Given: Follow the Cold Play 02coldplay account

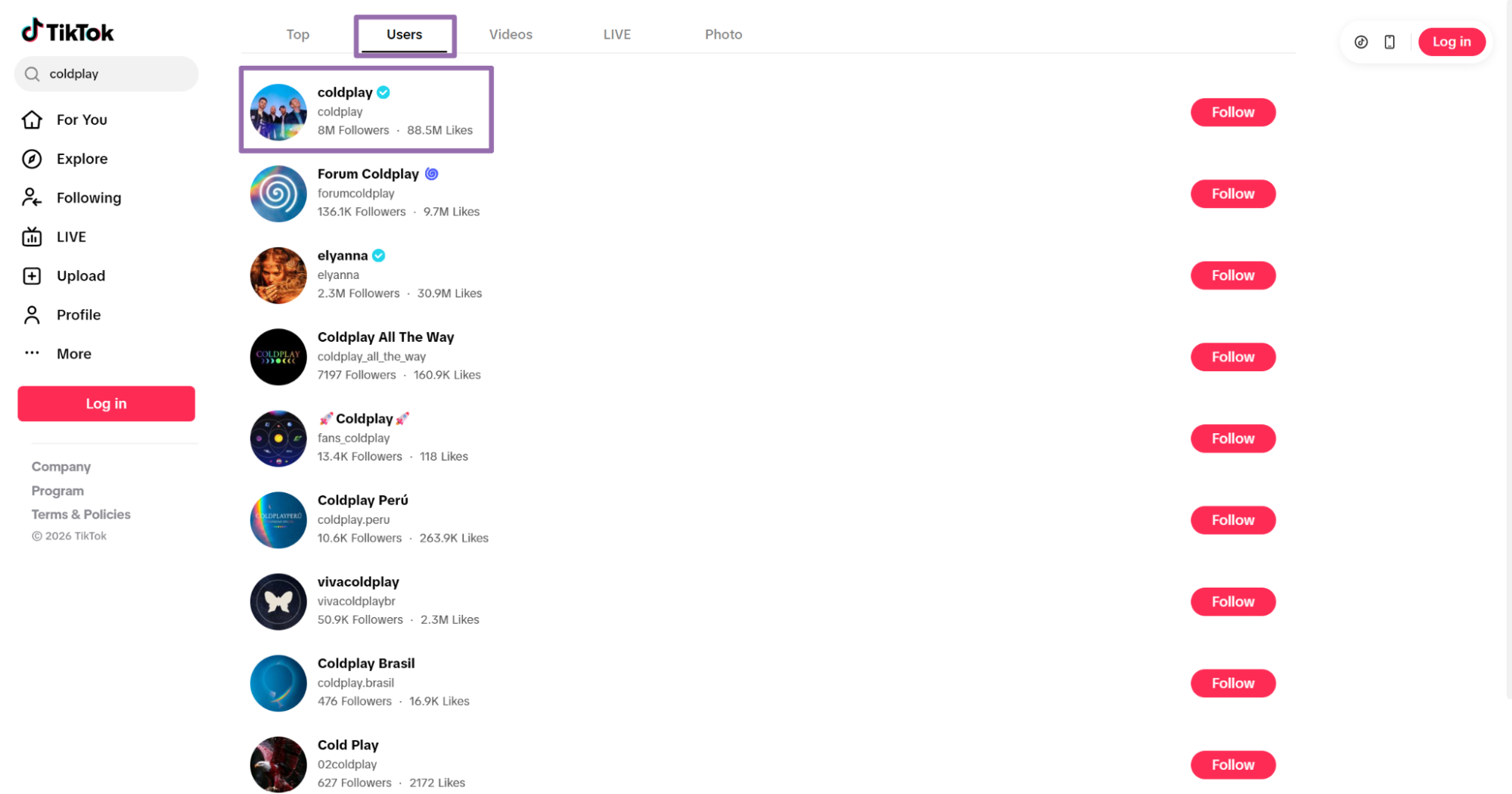Looking at the screenshot, I should click(x=1233, y=765).
